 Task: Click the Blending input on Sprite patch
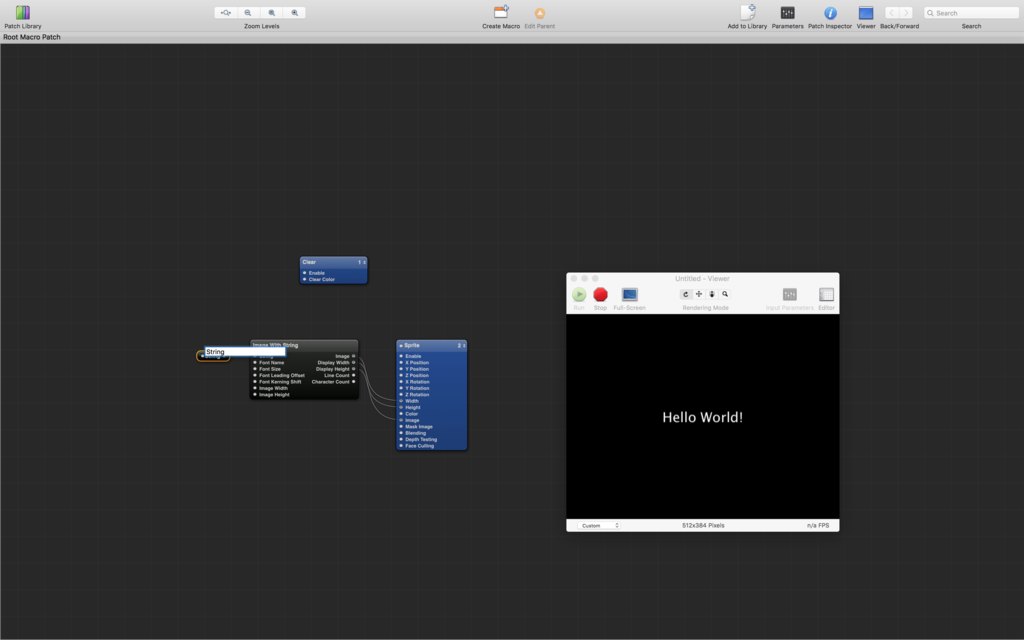coord(401,432)
